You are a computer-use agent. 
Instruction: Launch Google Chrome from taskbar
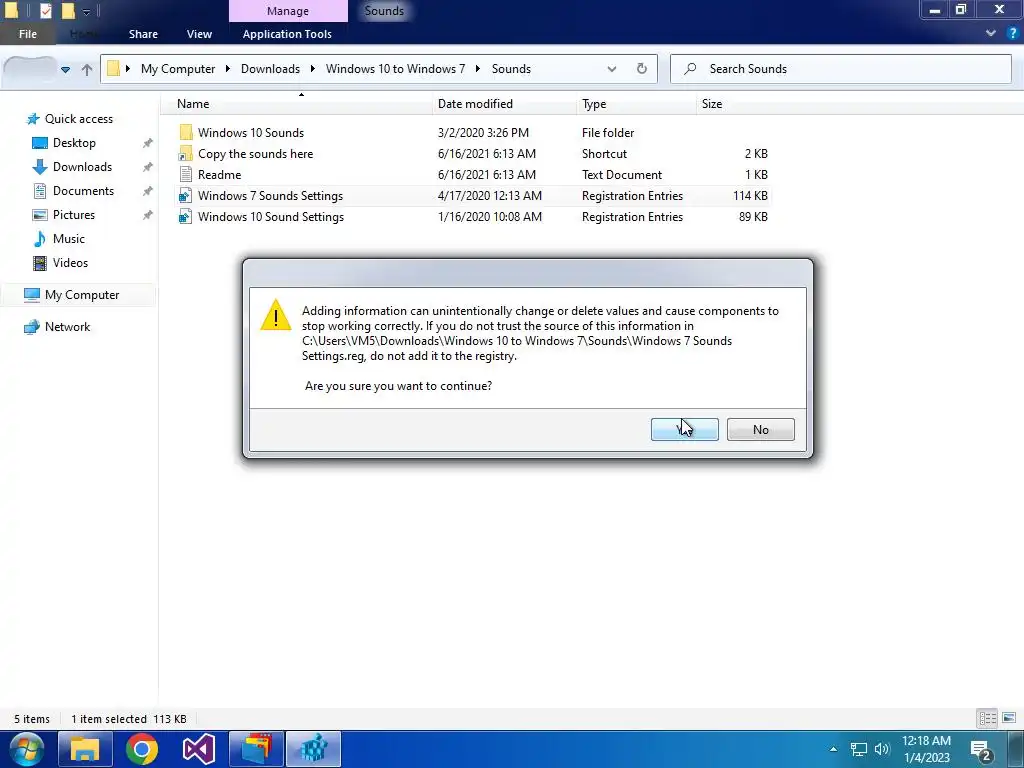pyautogui.click(x=142, y=749)
